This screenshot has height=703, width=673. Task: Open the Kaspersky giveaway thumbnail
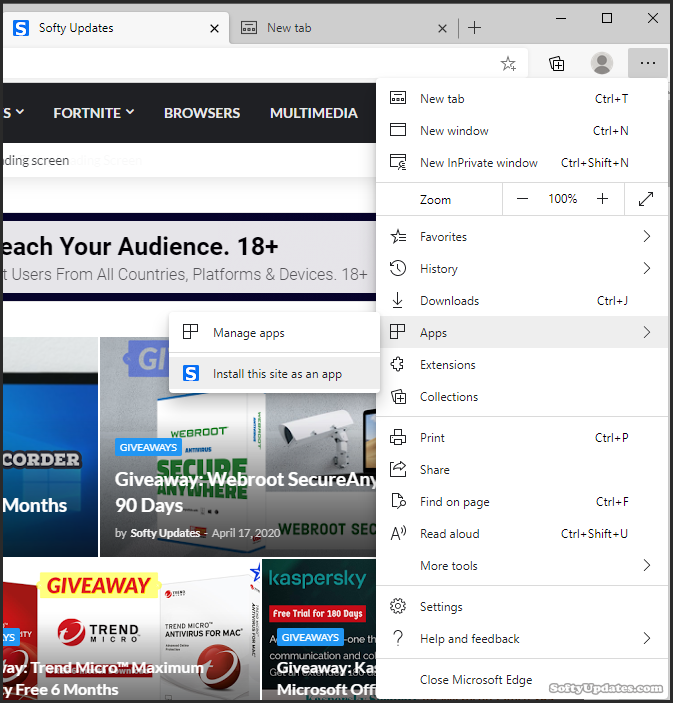319,628
